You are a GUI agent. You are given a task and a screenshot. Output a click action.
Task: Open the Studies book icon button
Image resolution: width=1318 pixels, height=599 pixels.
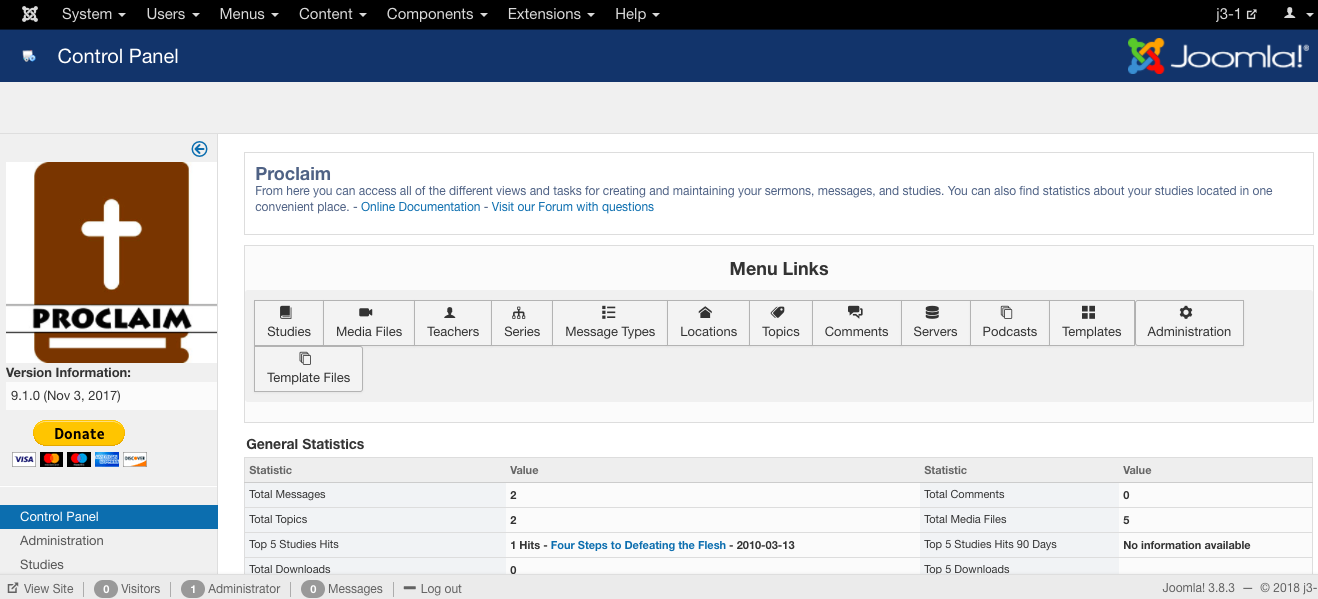click(x=289, y=323)
